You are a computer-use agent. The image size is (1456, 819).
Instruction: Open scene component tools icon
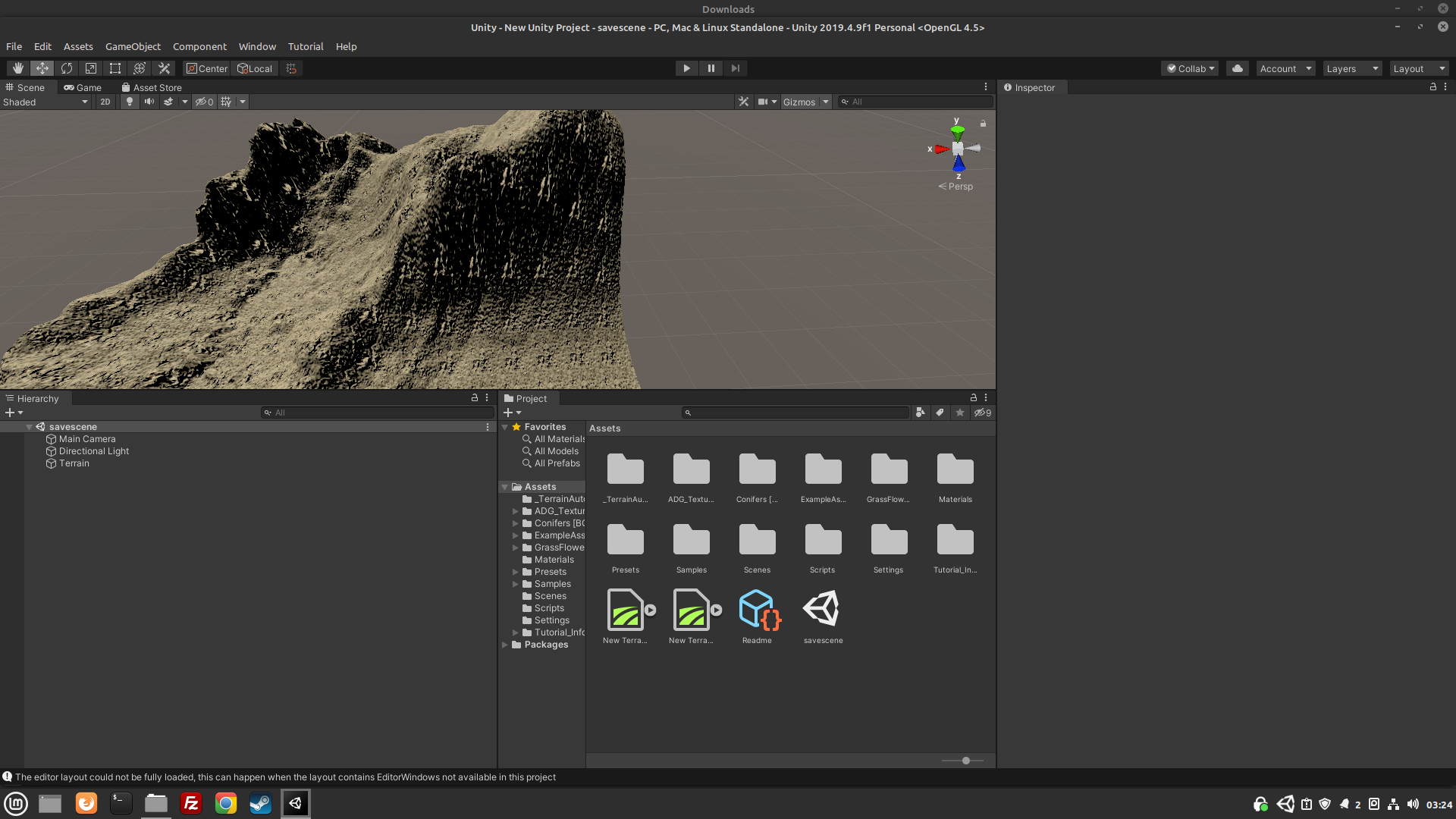(x=743, y=102)
